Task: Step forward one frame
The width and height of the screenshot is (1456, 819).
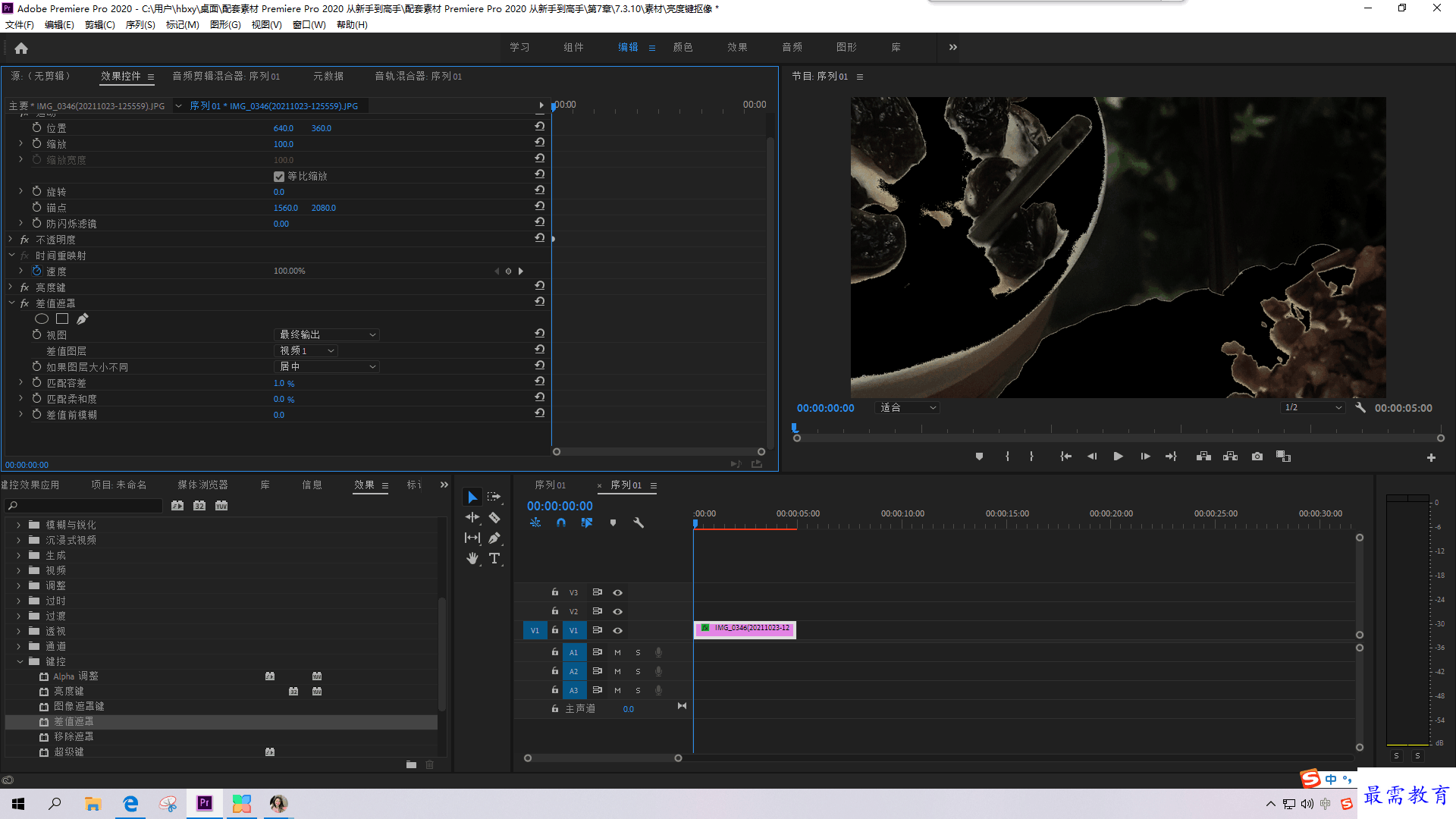Action: pos(1145,457)
